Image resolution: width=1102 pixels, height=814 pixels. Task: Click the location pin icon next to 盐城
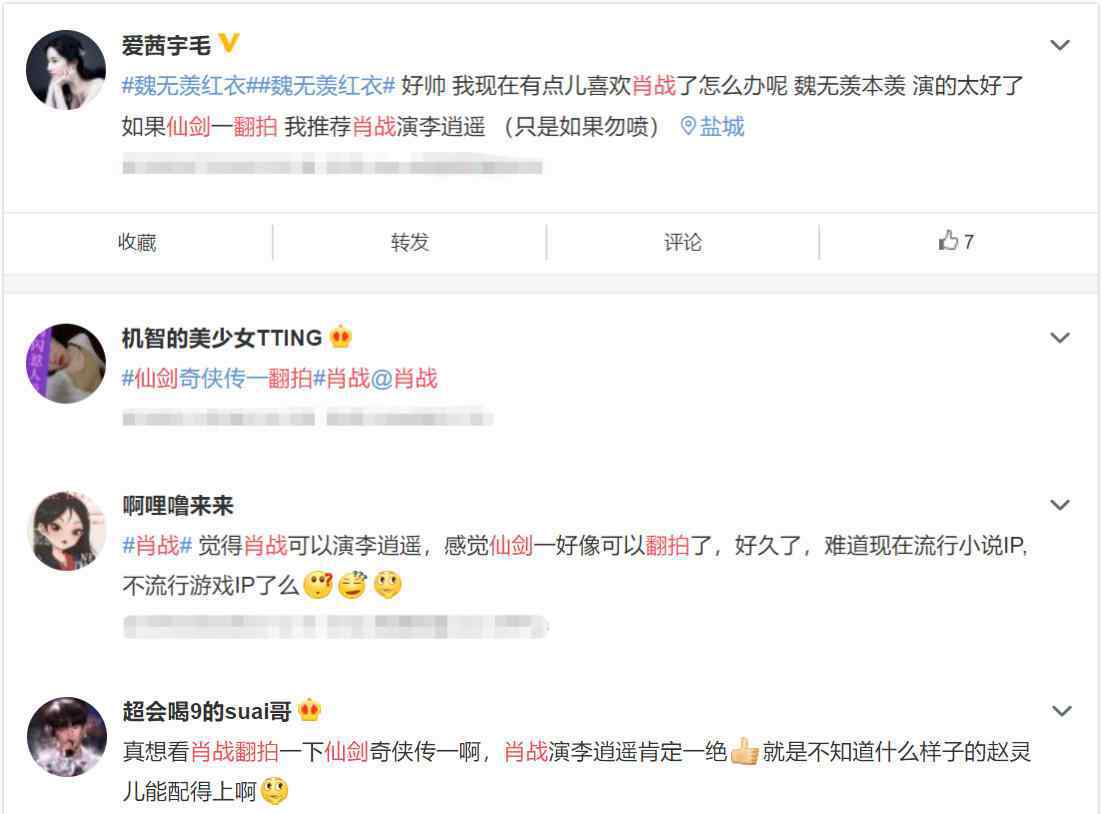click(688, 126)
